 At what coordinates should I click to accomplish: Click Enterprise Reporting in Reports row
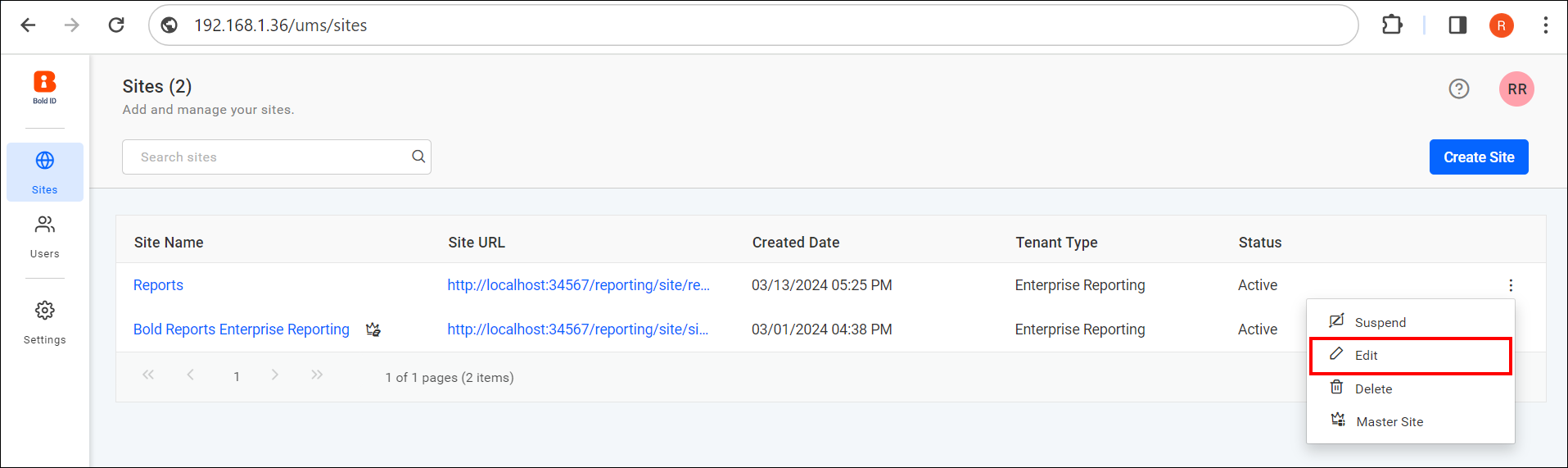[x=1080, y=285]
